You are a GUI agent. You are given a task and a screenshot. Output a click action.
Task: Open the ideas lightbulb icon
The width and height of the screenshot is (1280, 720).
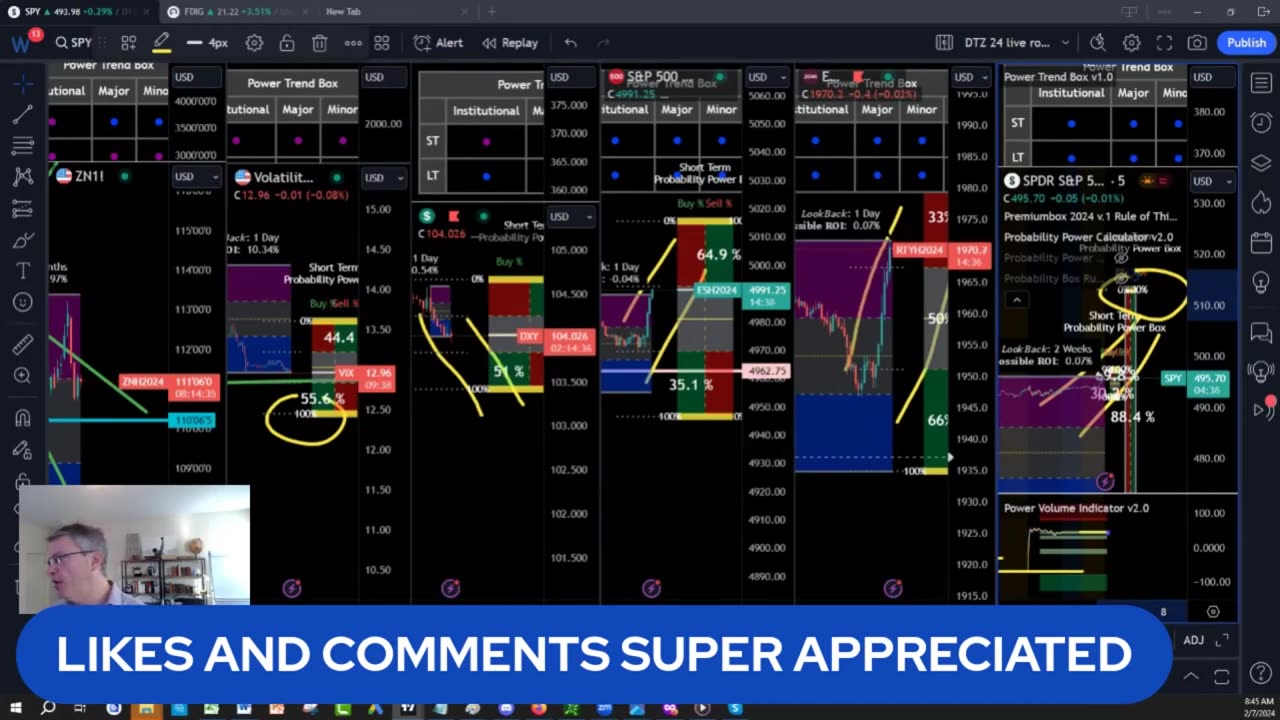[x=1260, y=284]
